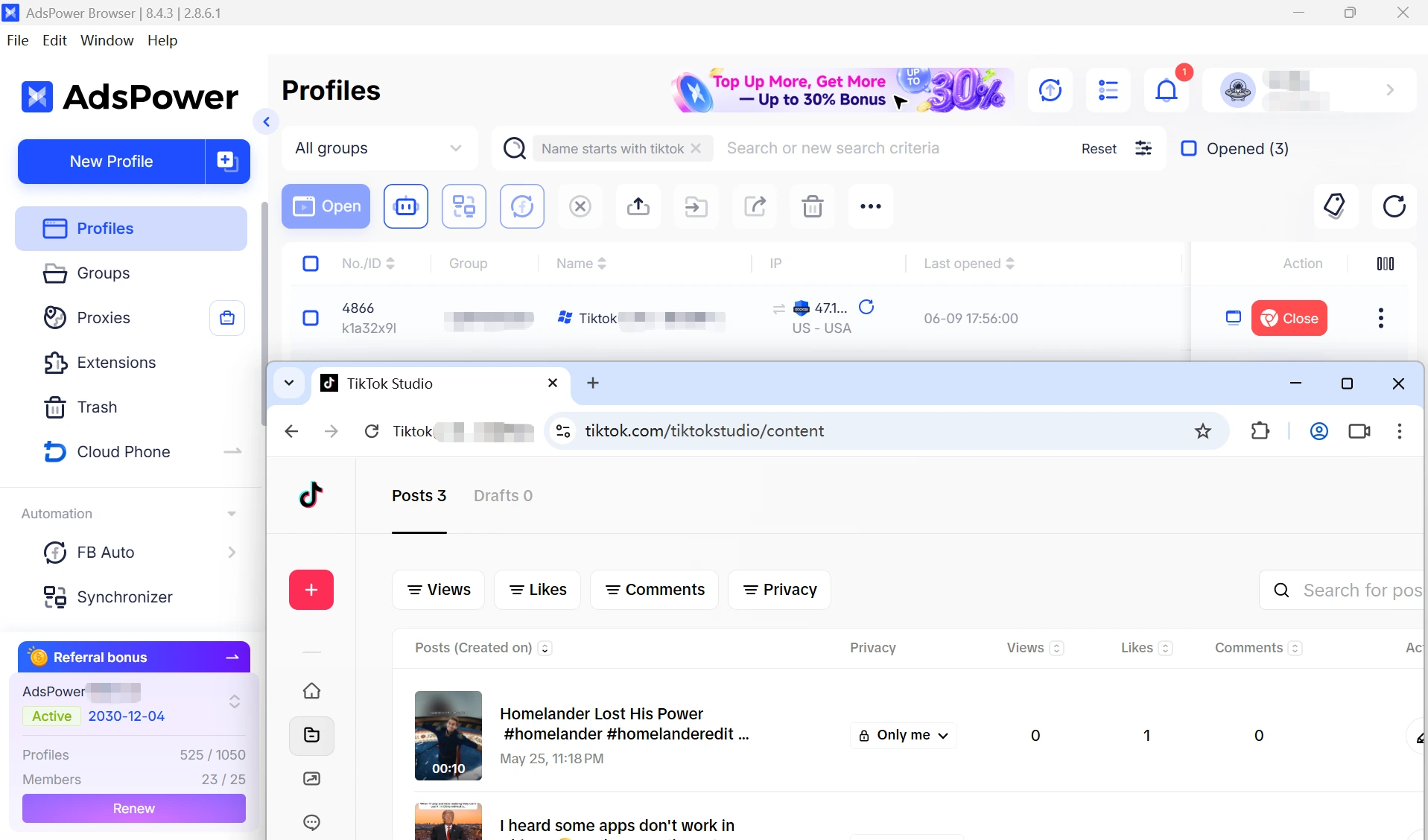The height and width of the screenshot is (840, 1428).
Task: Open the Only me privacy dropdown
Action: (904, 735)
